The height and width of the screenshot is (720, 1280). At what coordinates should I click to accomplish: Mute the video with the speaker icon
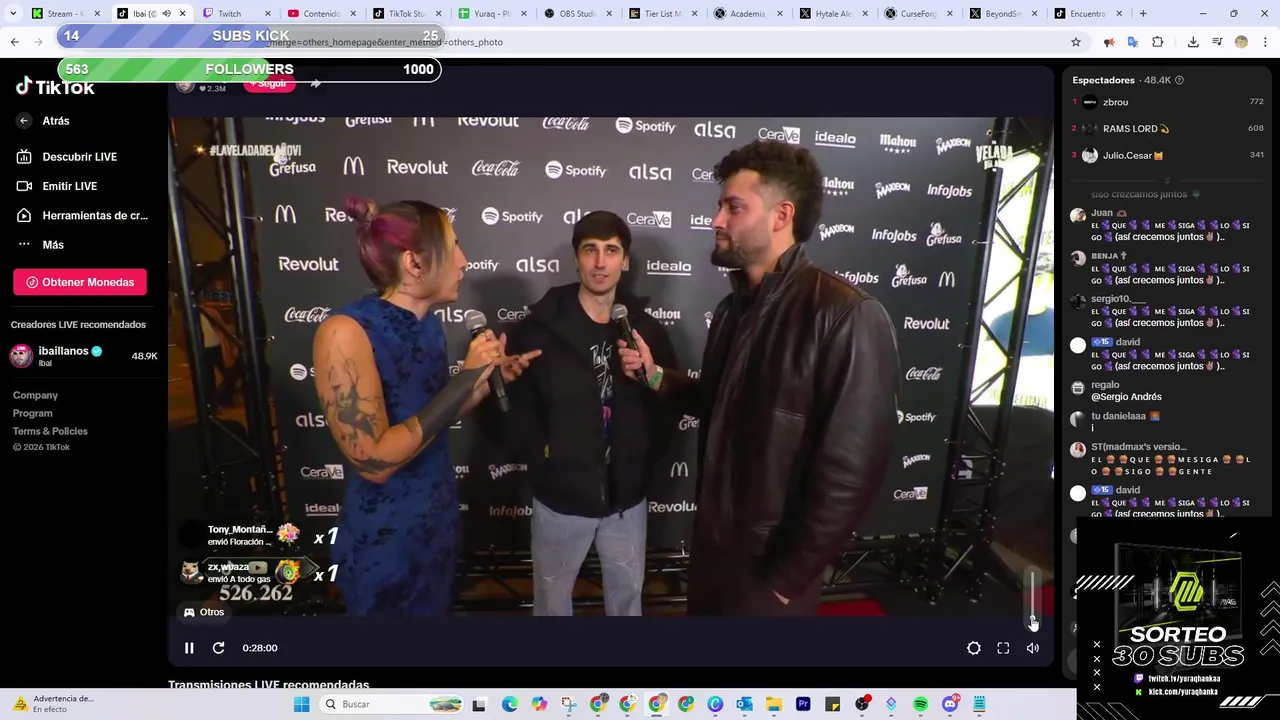click(x=1033, y=648)
